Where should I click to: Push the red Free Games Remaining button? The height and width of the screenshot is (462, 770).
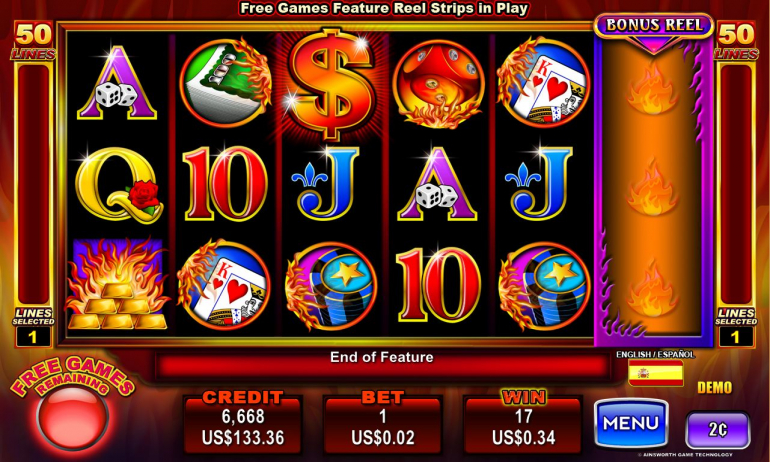(73, 418)
